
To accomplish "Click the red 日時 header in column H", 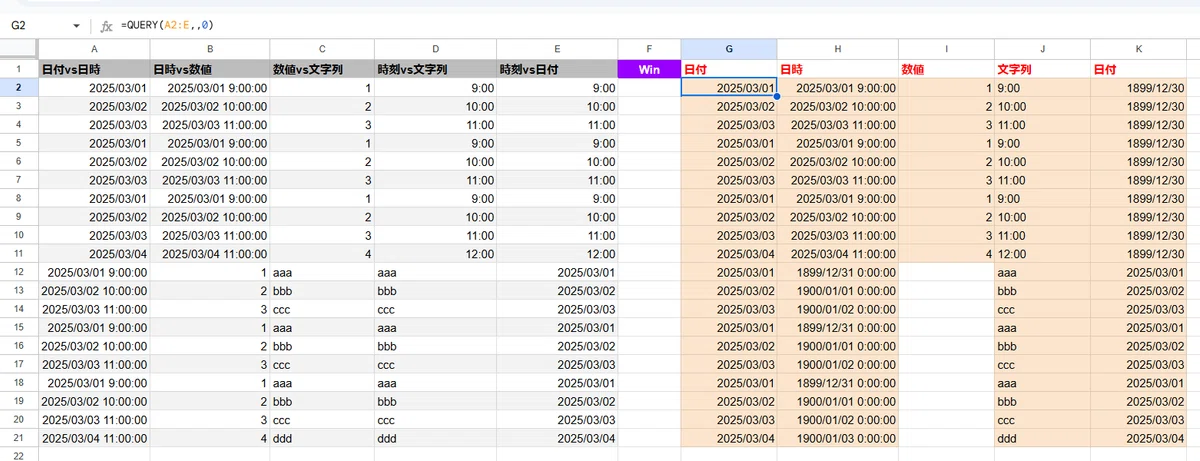I will tap(837, 69).
